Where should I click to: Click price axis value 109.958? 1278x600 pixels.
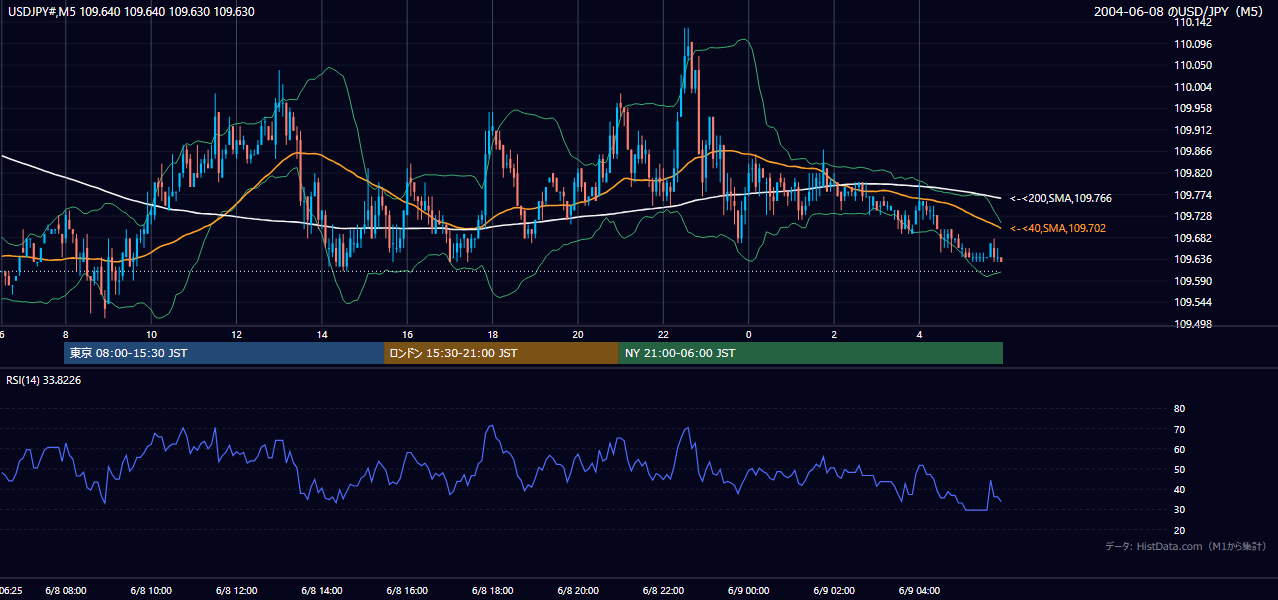(x=1193, y=108)
